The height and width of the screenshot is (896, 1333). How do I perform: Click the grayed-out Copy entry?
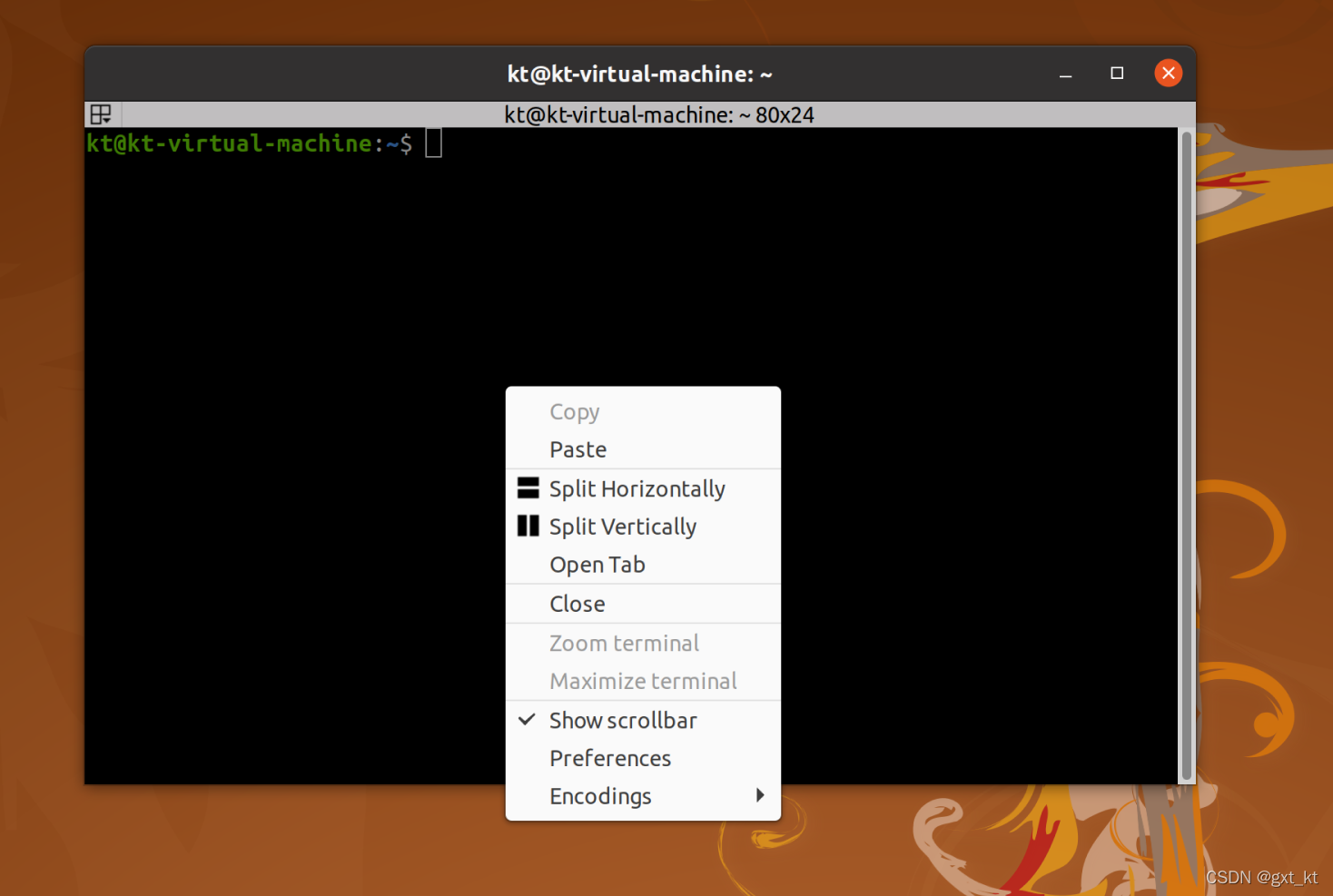pyautogui.click(x=574, y=410)
